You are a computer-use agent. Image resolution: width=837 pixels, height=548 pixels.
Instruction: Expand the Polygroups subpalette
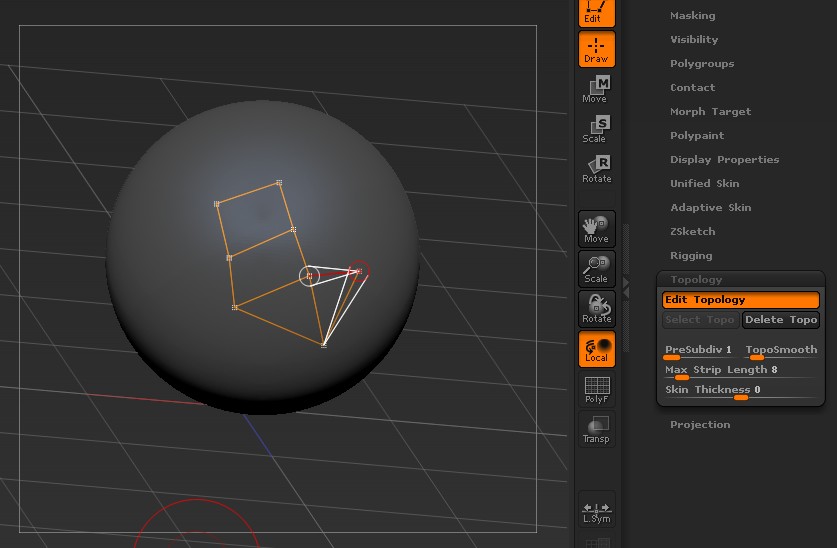pyautogui.click(x=702, y=63)
